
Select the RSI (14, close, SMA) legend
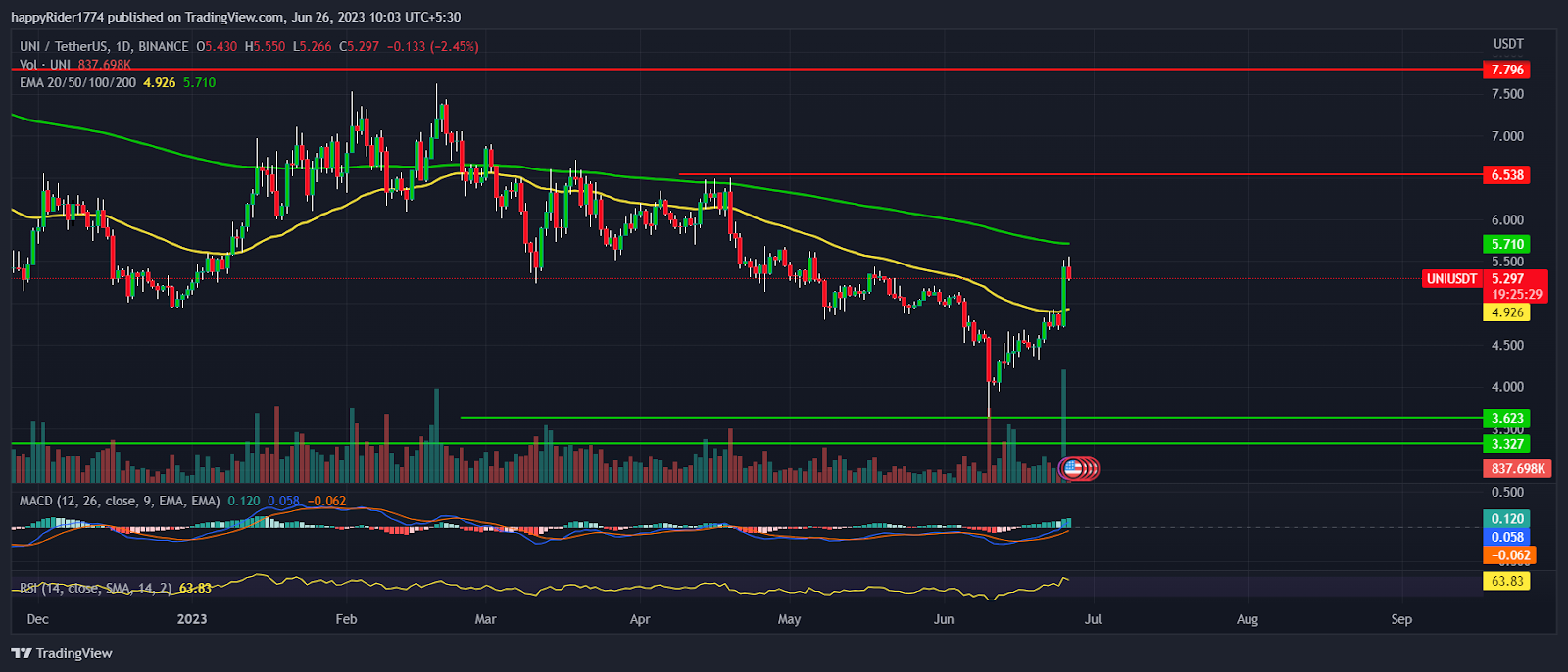pos(96,588)
